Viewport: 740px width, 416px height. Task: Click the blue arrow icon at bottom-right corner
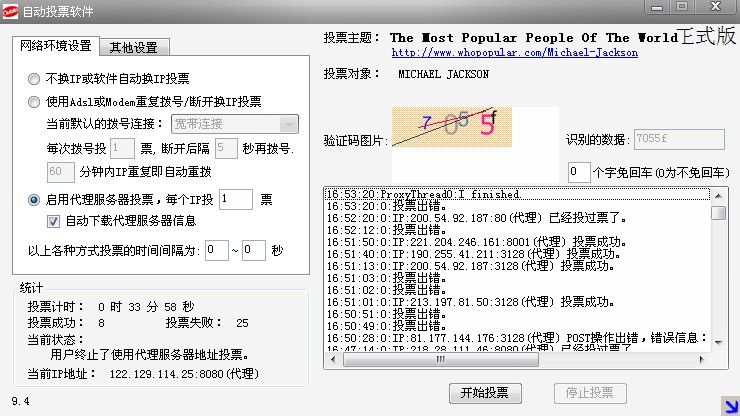730,406
